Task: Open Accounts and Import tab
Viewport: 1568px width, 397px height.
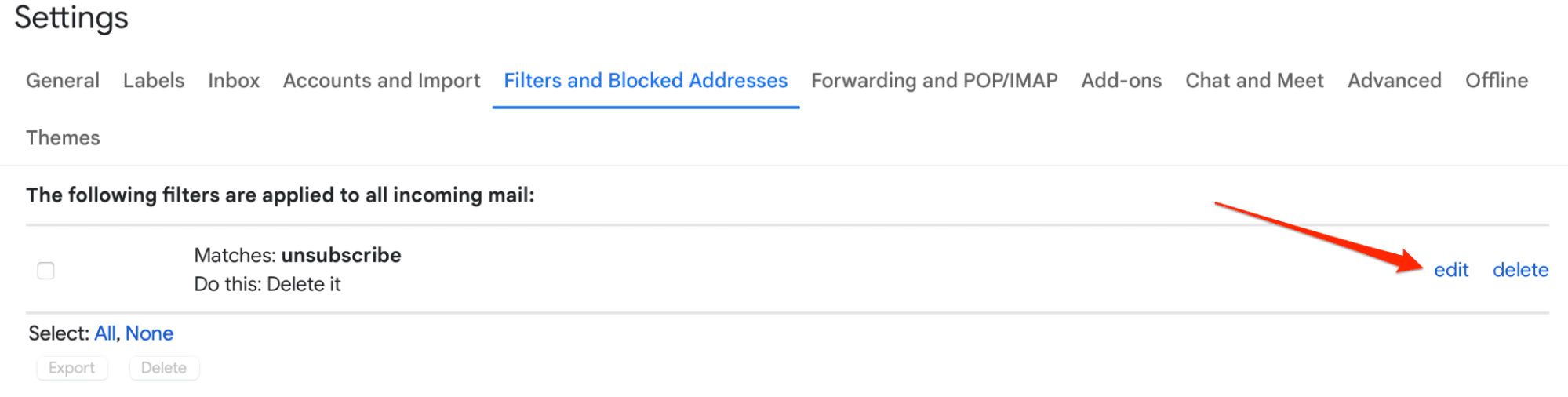Action: pos(381,81)
